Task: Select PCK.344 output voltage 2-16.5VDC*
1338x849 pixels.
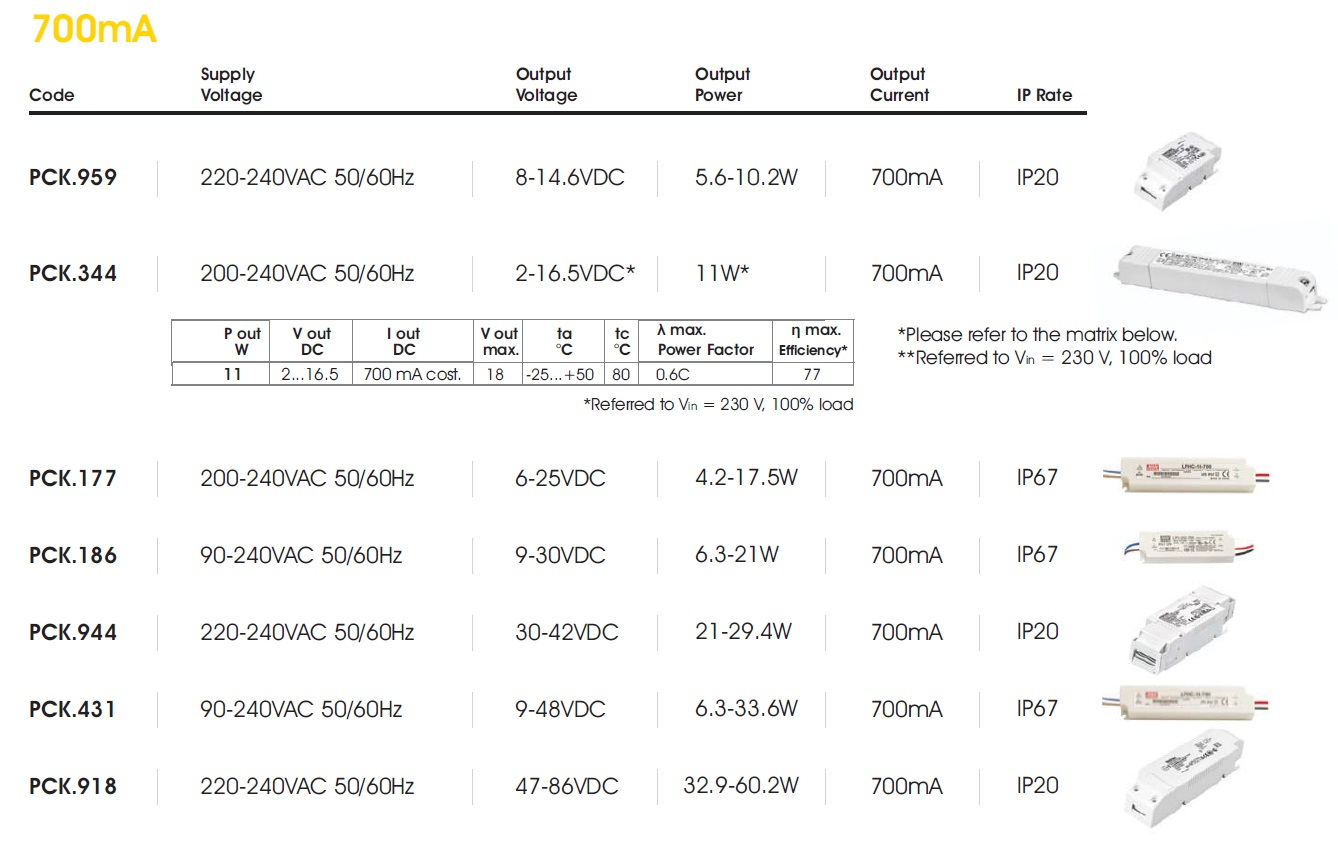Action: click(x=575, y=274)
